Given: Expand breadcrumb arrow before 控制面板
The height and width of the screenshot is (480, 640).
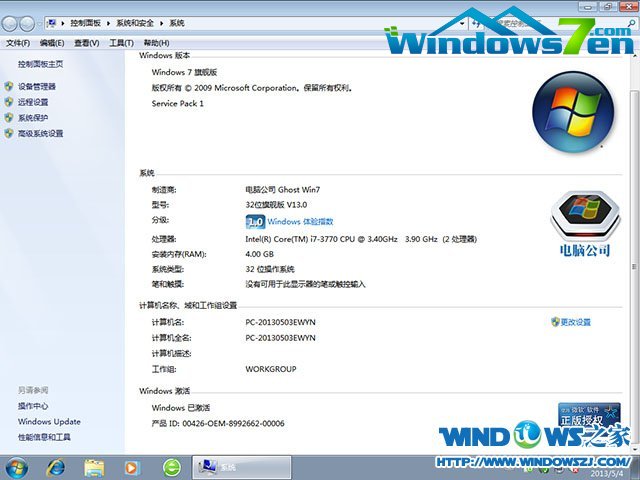Looking at the screenshot, I should [x=63, y=23].
